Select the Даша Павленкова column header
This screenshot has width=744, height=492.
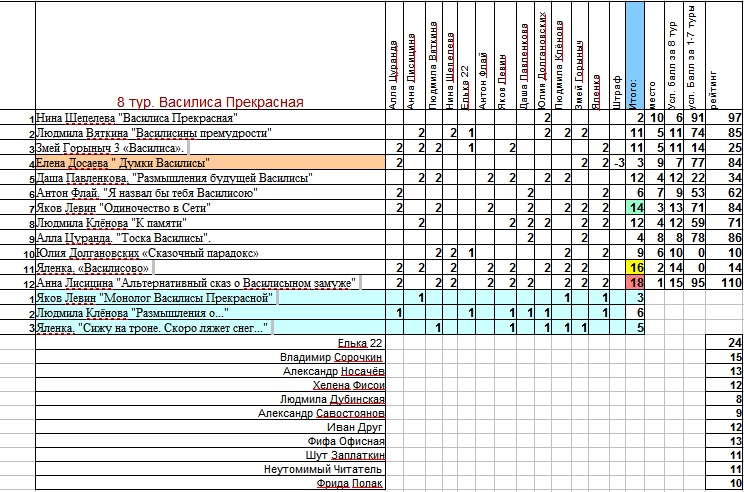click(526, 56)
